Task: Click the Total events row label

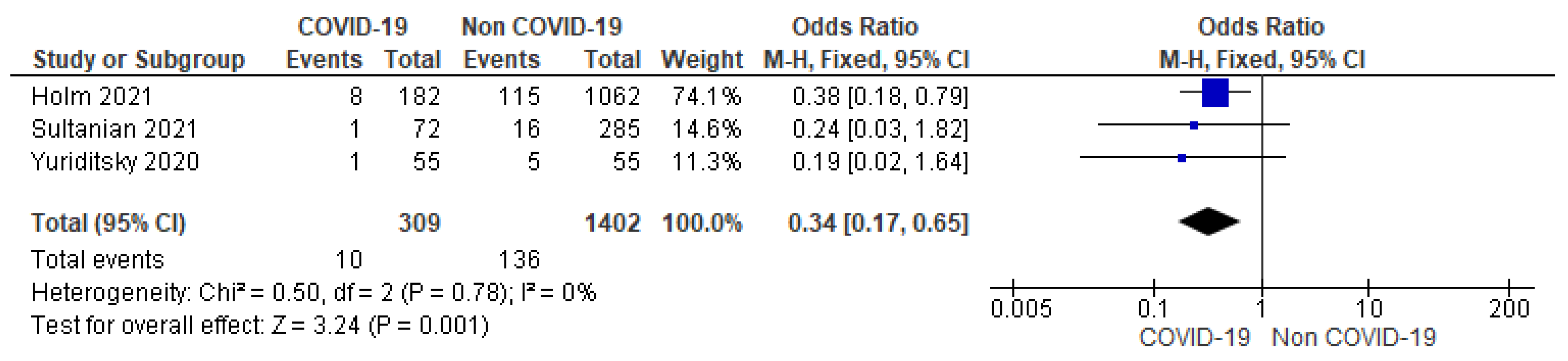Action: tap(97, 260)
